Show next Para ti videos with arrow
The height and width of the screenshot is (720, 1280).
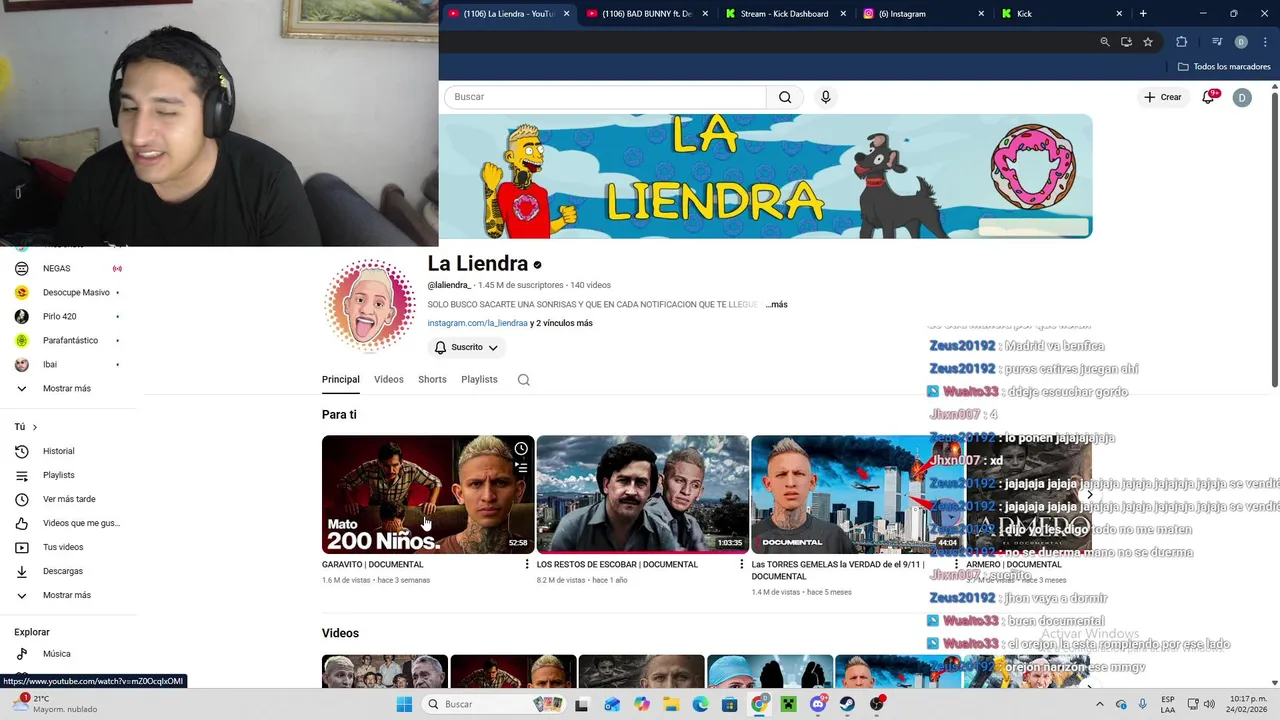coord(1089,494)
